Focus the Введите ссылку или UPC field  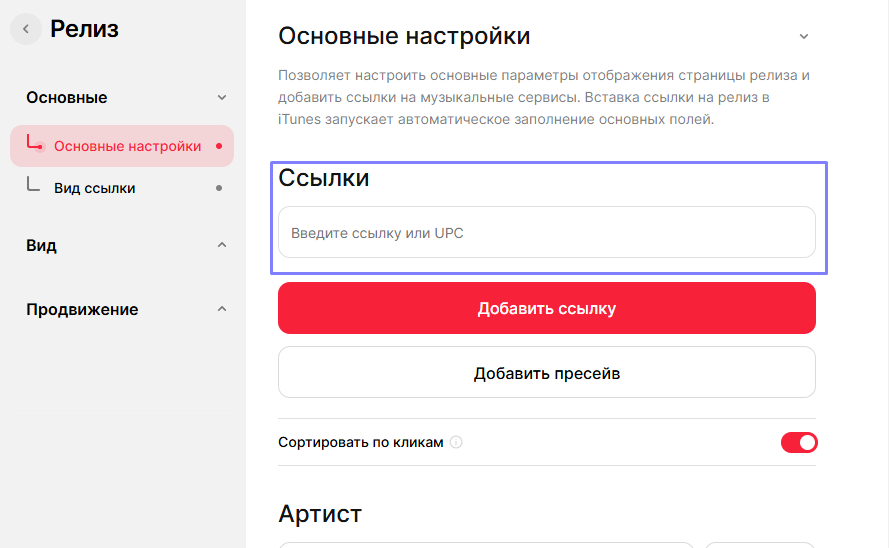pyautogui.click(x=546, y=233)
